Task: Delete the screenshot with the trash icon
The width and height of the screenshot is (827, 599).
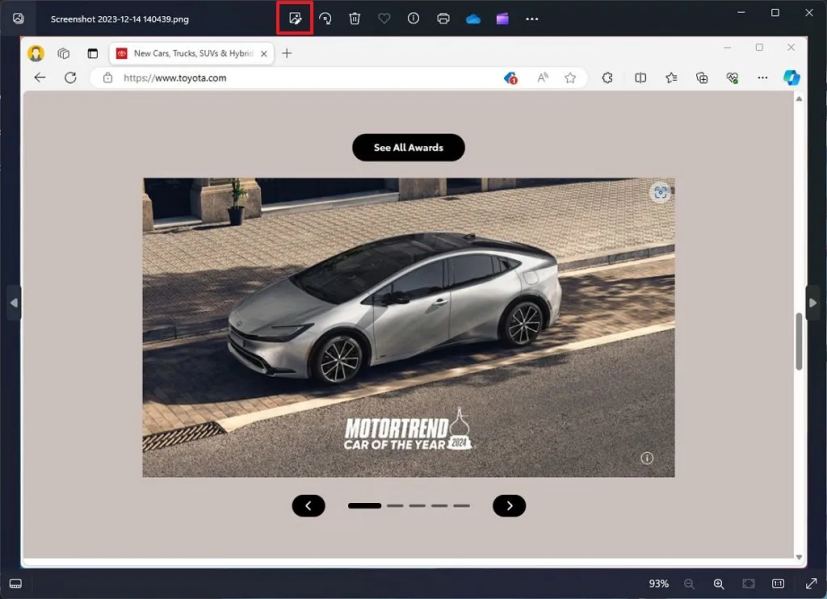Action: (x=355, y=19)
